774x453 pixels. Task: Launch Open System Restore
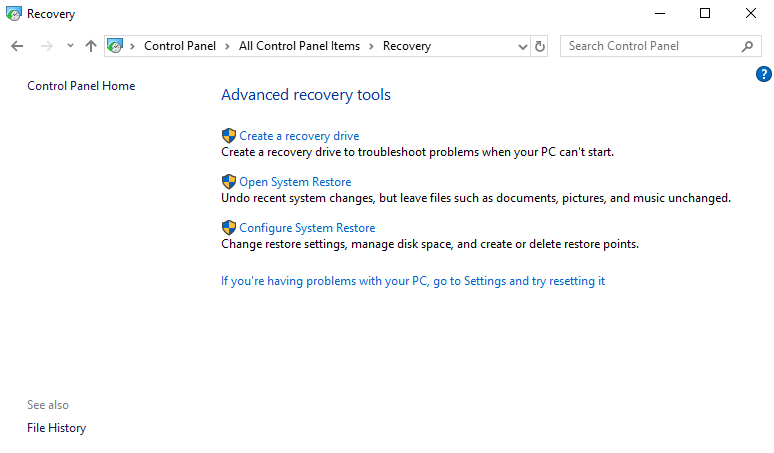coord(295,182)
